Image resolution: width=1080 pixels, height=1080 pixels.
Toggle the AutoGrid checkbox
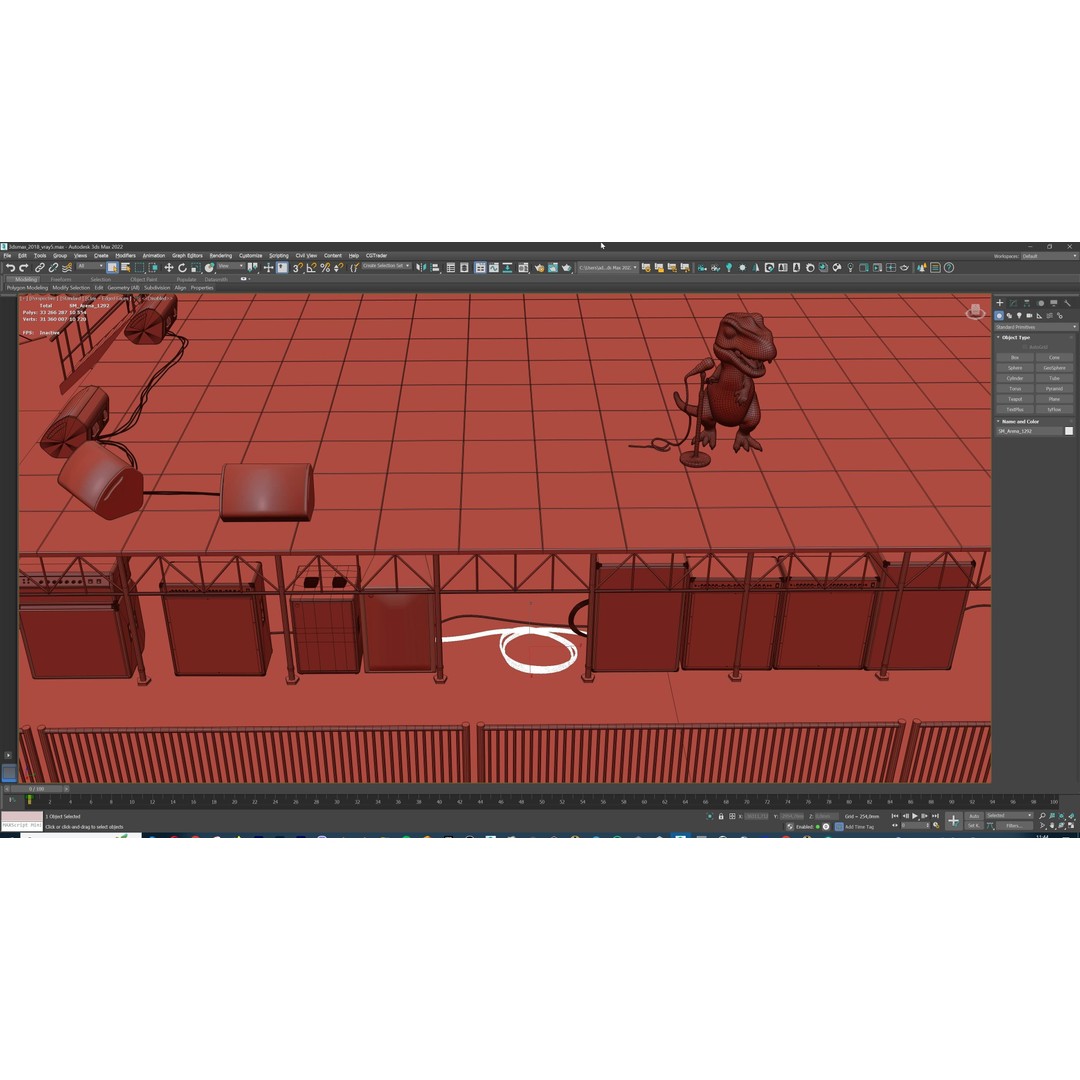pos(1025,347)
